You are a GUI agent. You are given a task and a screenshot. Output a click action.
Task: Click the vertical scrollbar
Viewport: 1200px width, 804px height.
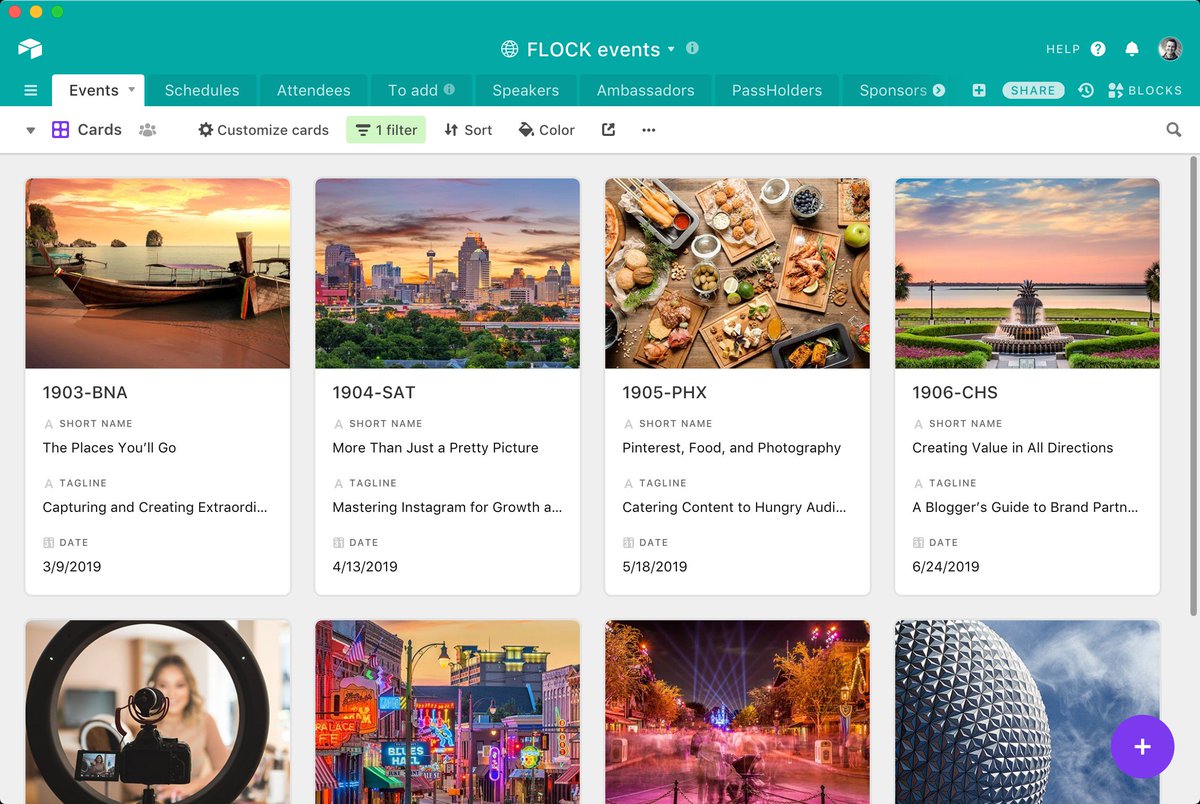[1193, 385]
